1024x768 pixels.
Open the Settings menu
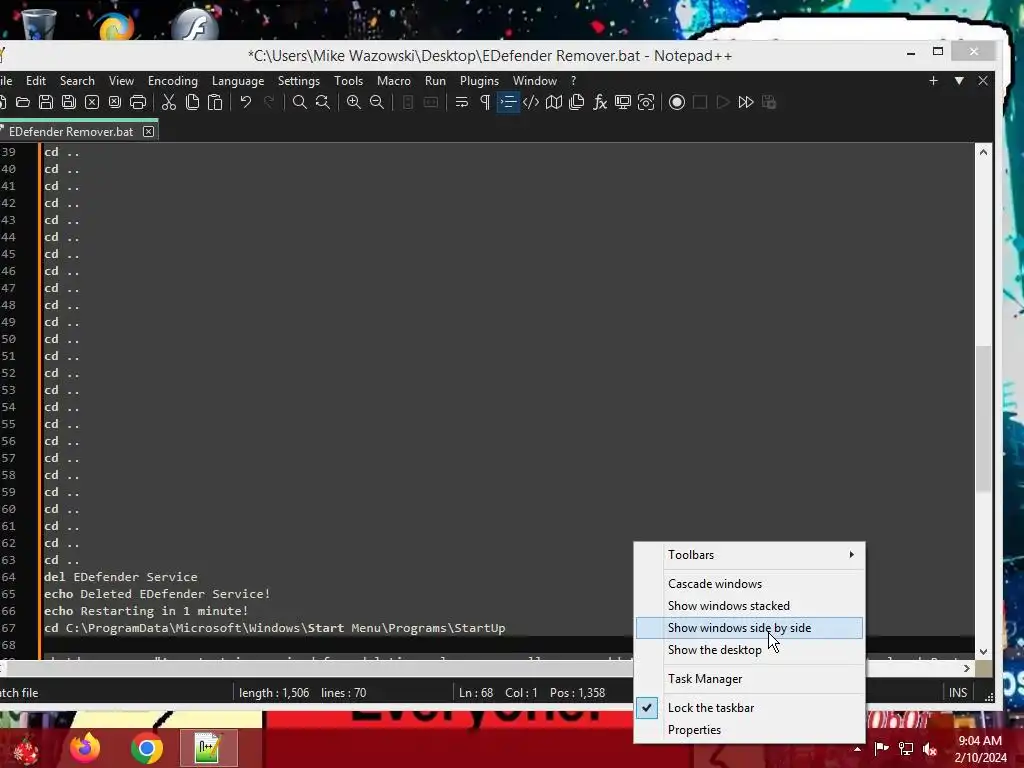[x=299, y=81]
